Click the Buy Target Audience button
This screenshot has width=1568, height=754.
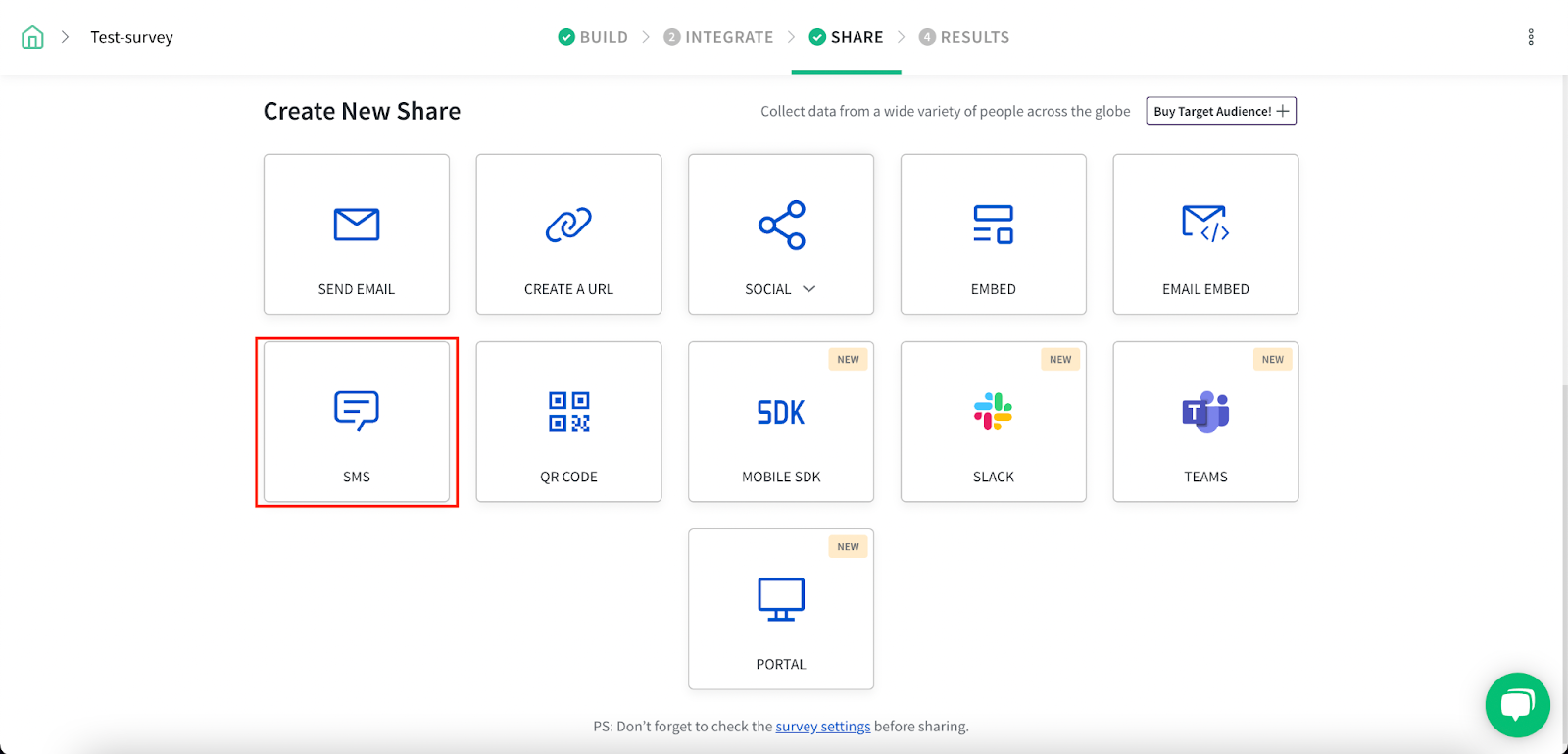(x=1221, y=111)
